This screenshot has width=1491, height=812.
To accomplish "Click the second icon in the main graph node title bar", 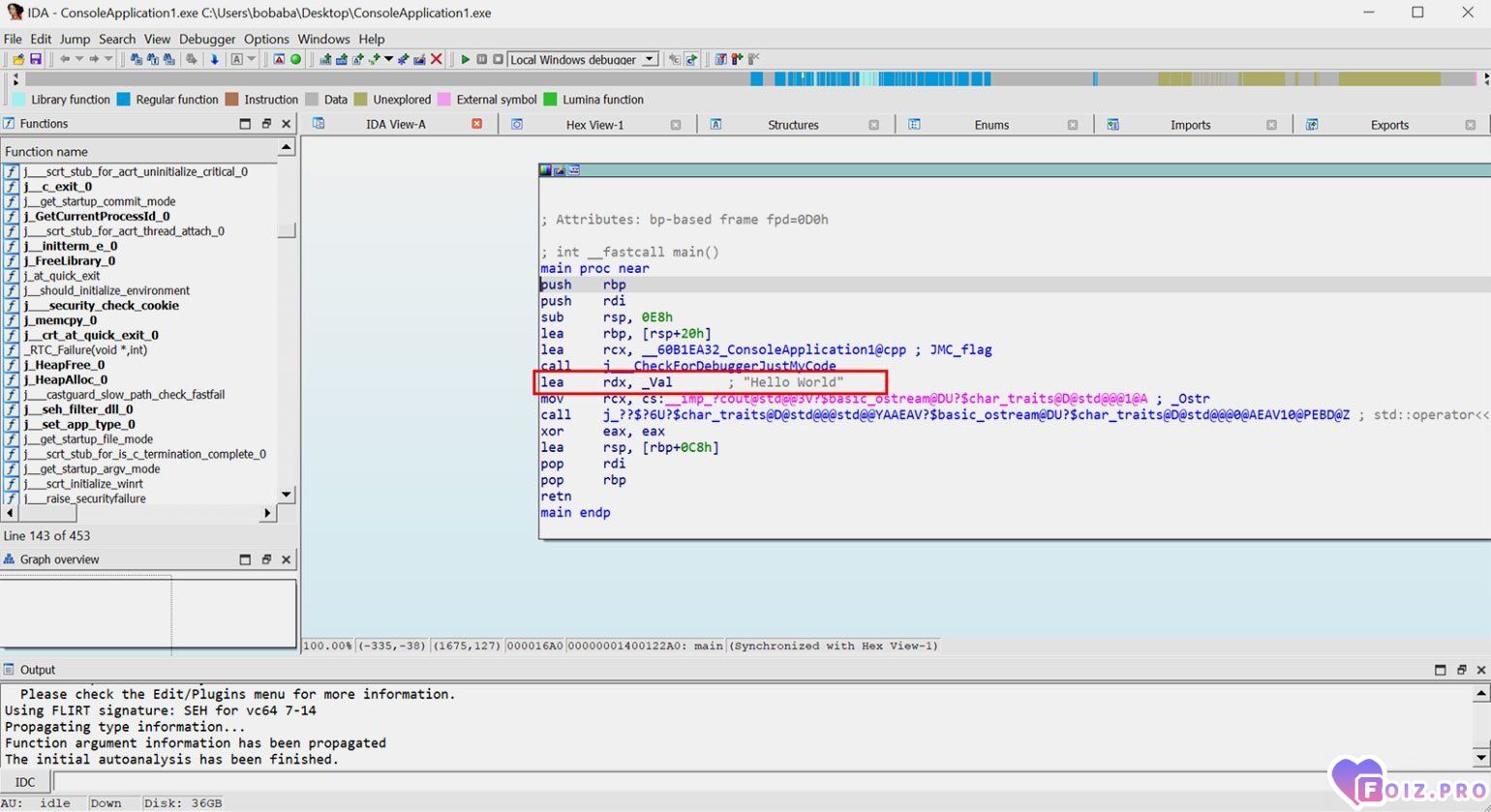I will [560, 170].
